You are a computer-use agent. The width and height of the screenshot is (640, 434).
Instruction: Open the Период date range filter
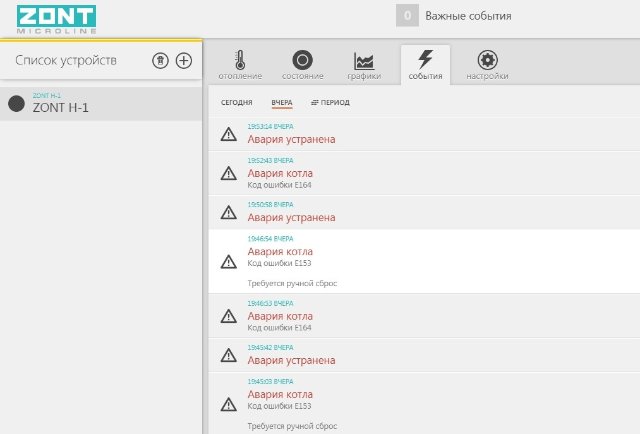point(330,102)
